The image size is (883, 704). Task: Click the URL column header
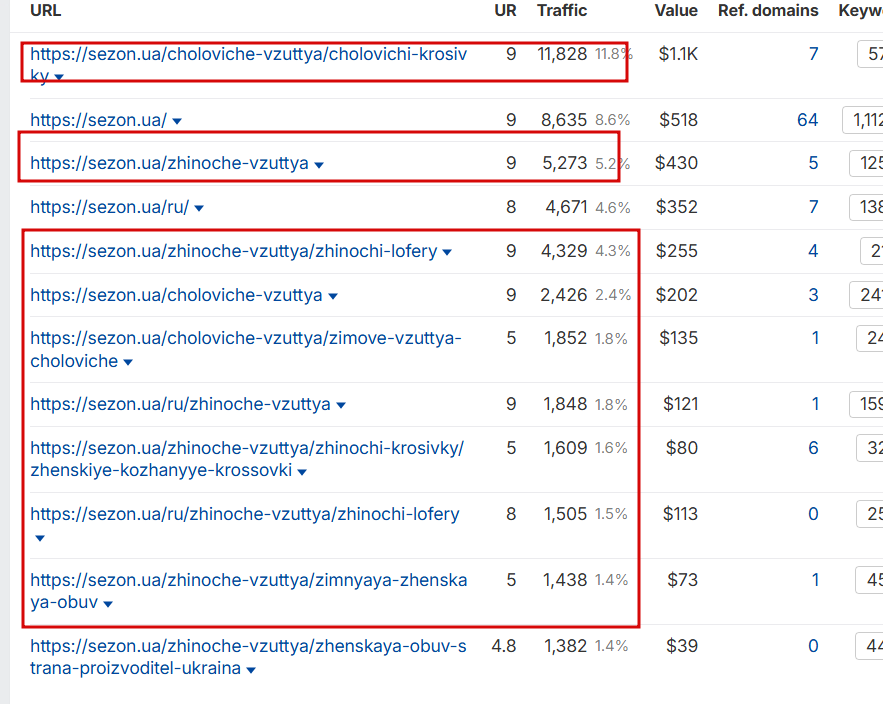[46, 11]
